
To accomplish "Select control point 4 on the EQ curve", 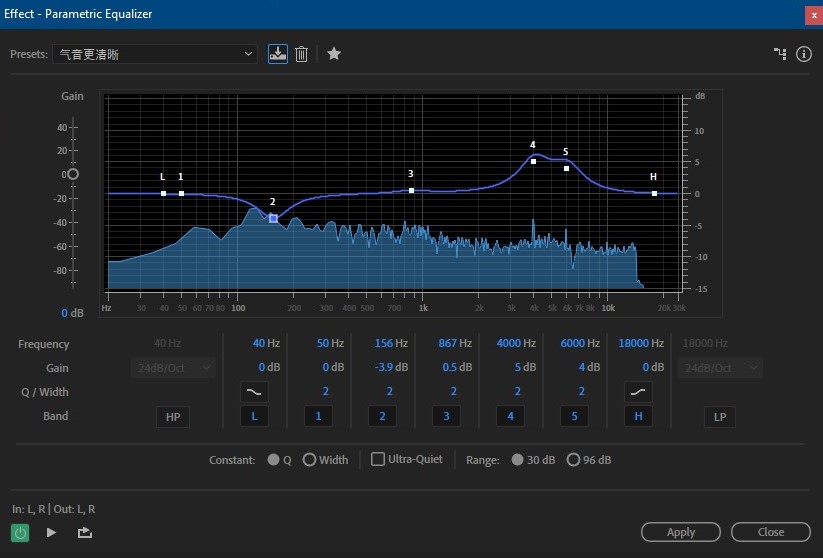I will [533, 162].
